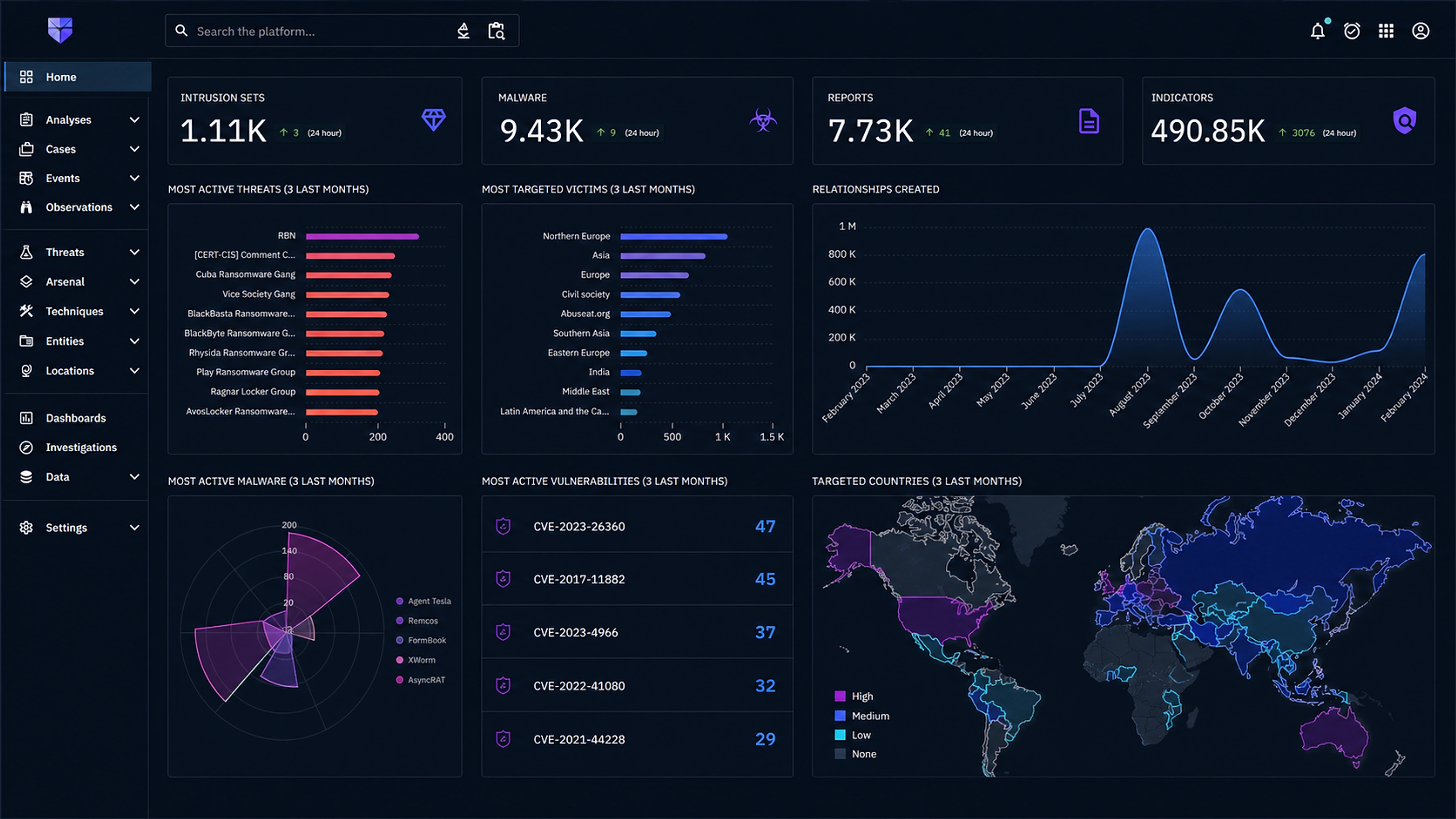Toggle the Agent Tesla legend entry
This screenshot has height=819, width=1456.
424,601
